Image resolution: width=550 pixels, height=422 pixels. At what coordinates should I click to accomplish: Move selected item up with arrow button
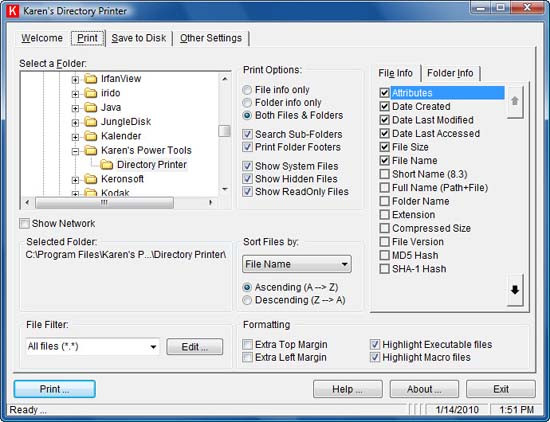[x=515, y=101]
